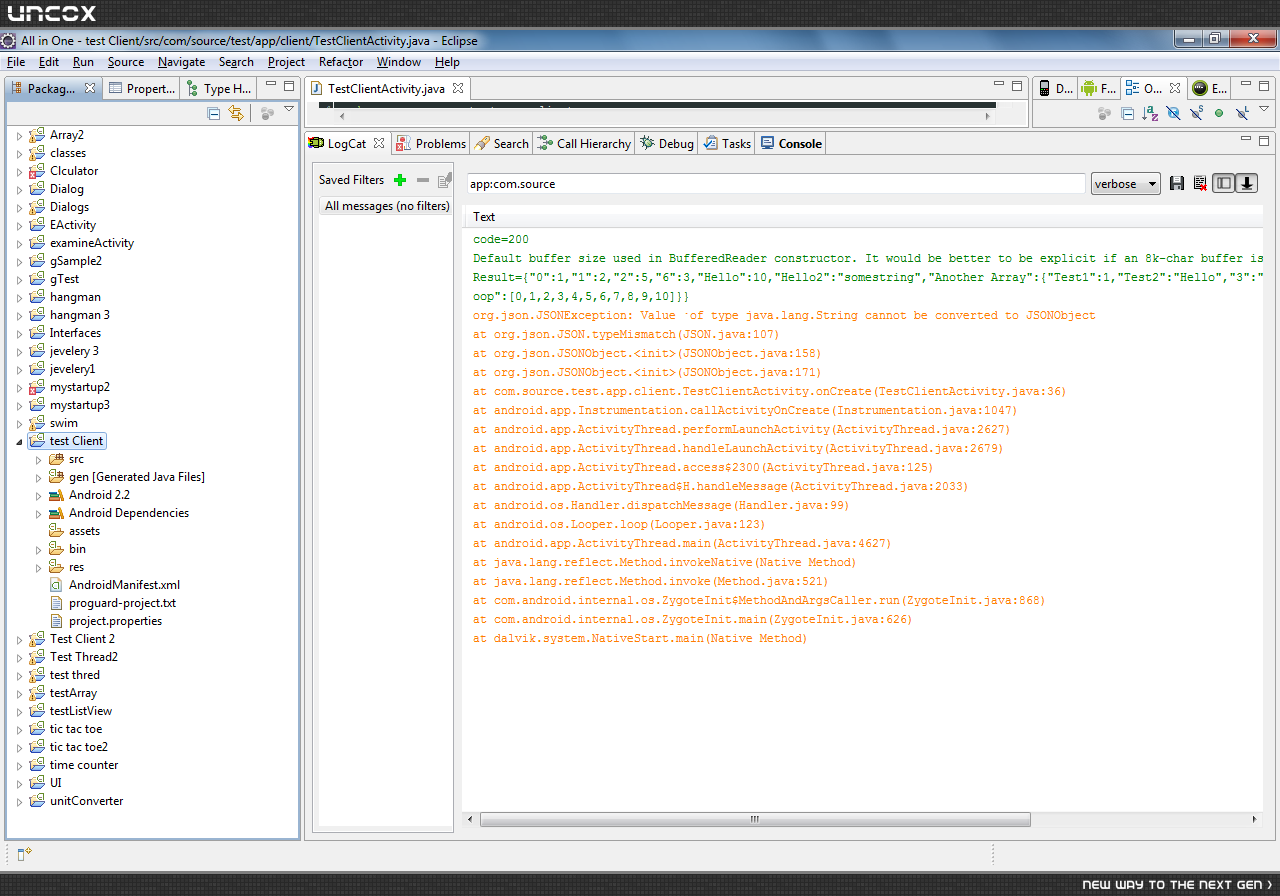Open the Tasks tab
Screen dimensions: 1280x896
click(x=727, y=143)
